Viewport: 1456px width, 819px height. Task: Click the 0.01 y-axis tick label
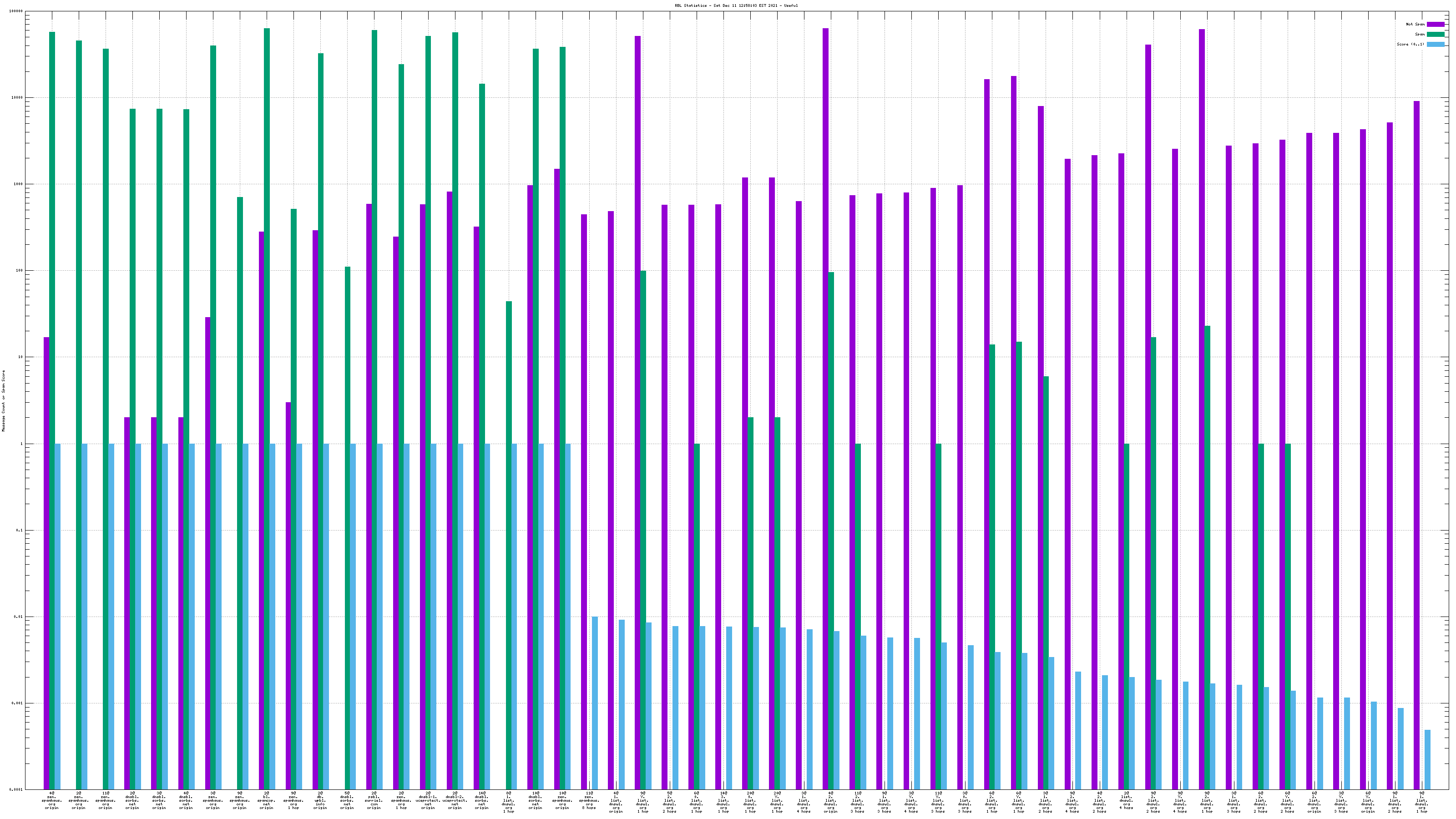point(19,617)
